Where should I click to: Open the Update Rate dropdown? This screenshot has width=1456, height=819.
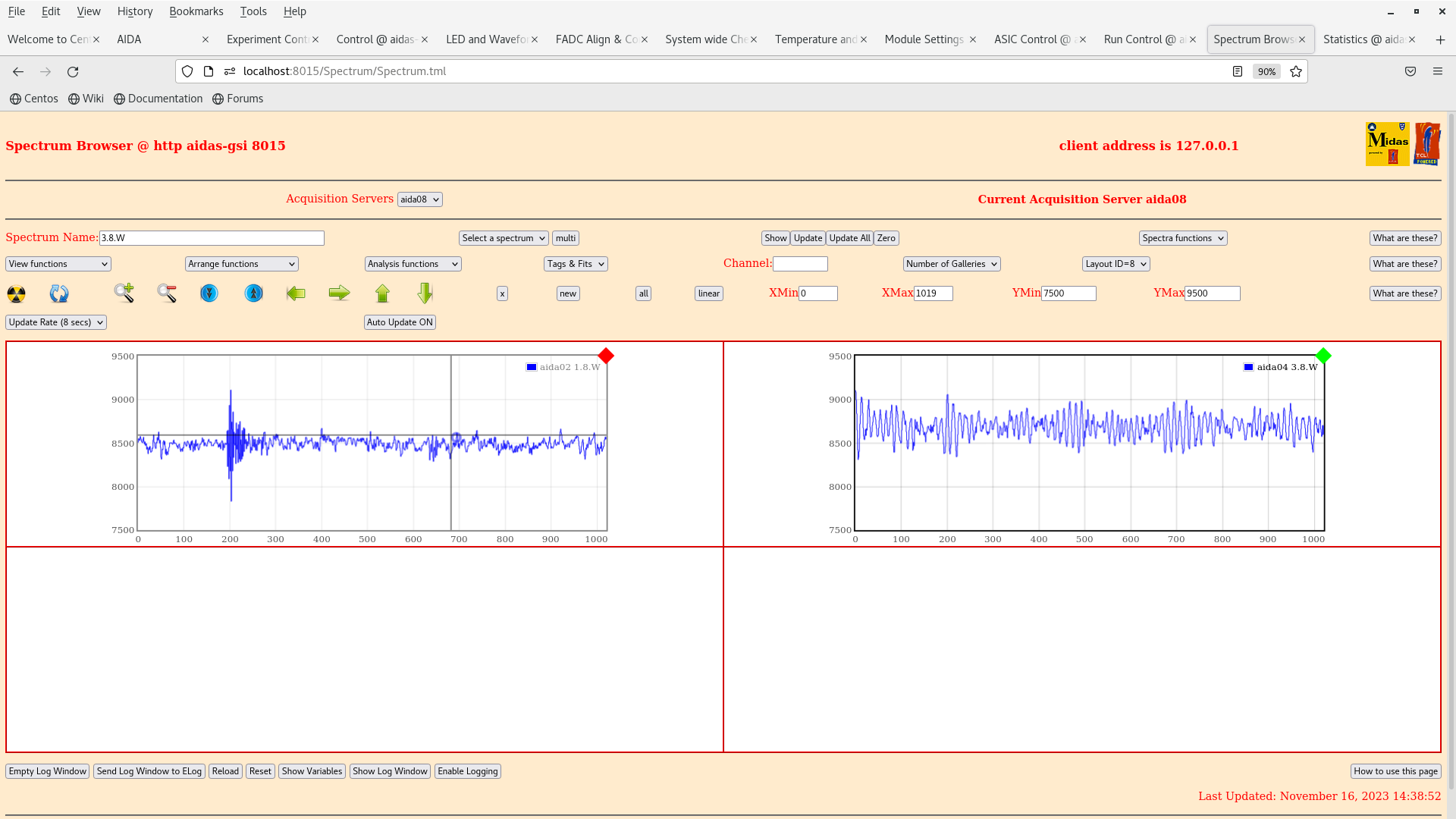tap(56, 322)
